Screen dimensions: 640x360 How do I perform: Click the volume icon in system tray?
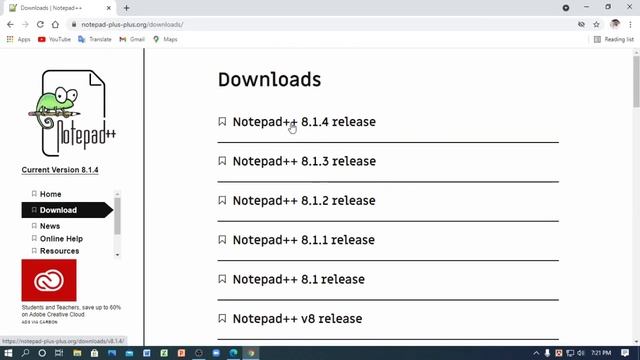tap(581, 353)
